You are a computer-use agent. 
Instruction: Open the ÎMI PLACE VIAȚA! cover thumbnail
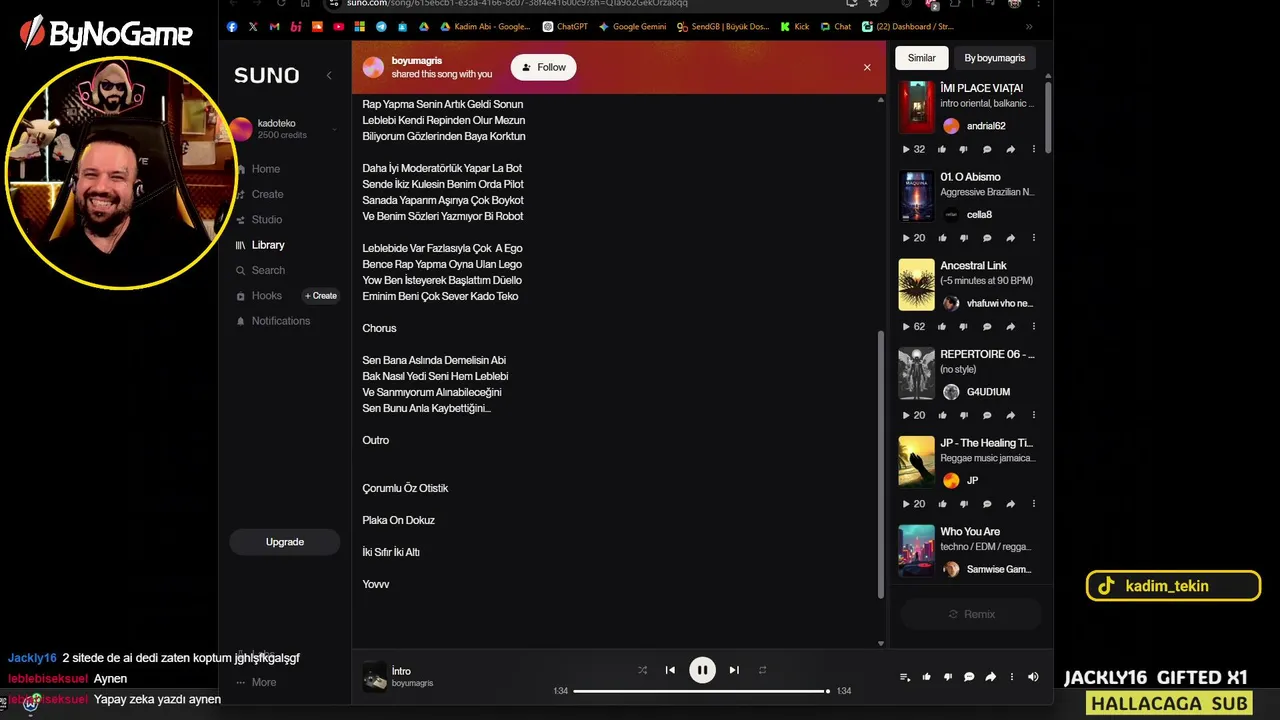click(916, 107)
